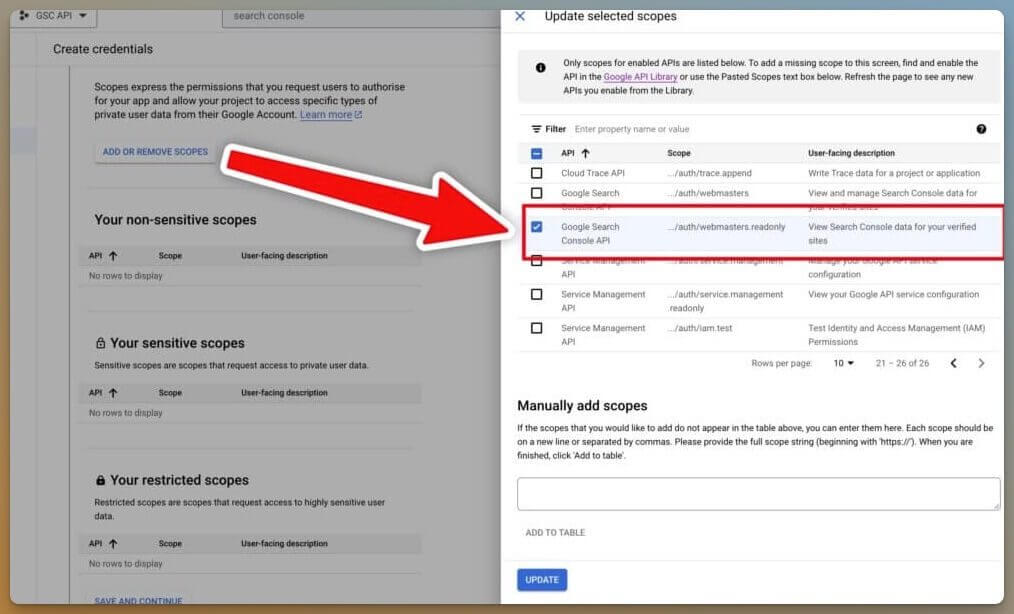
Task: Click ADD TO TABLE button
Action: point(555,532)
